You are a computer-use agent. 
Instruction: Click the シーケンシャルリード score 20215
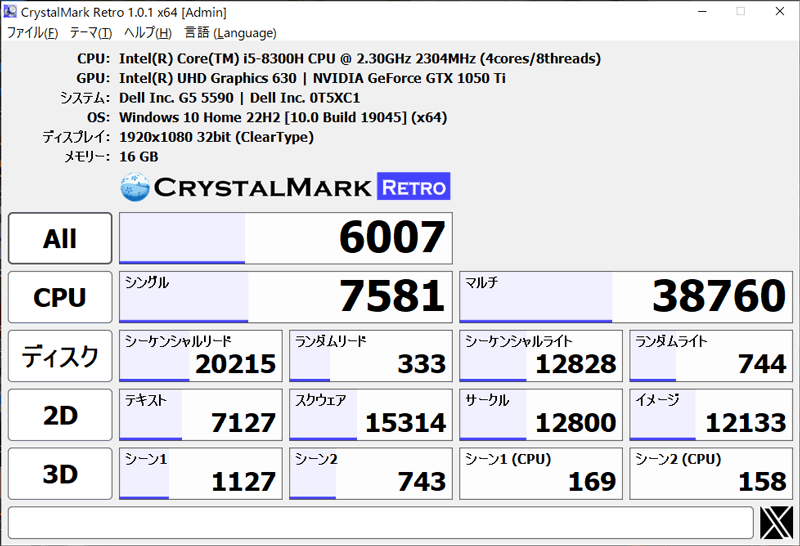(x=201, y=356)
